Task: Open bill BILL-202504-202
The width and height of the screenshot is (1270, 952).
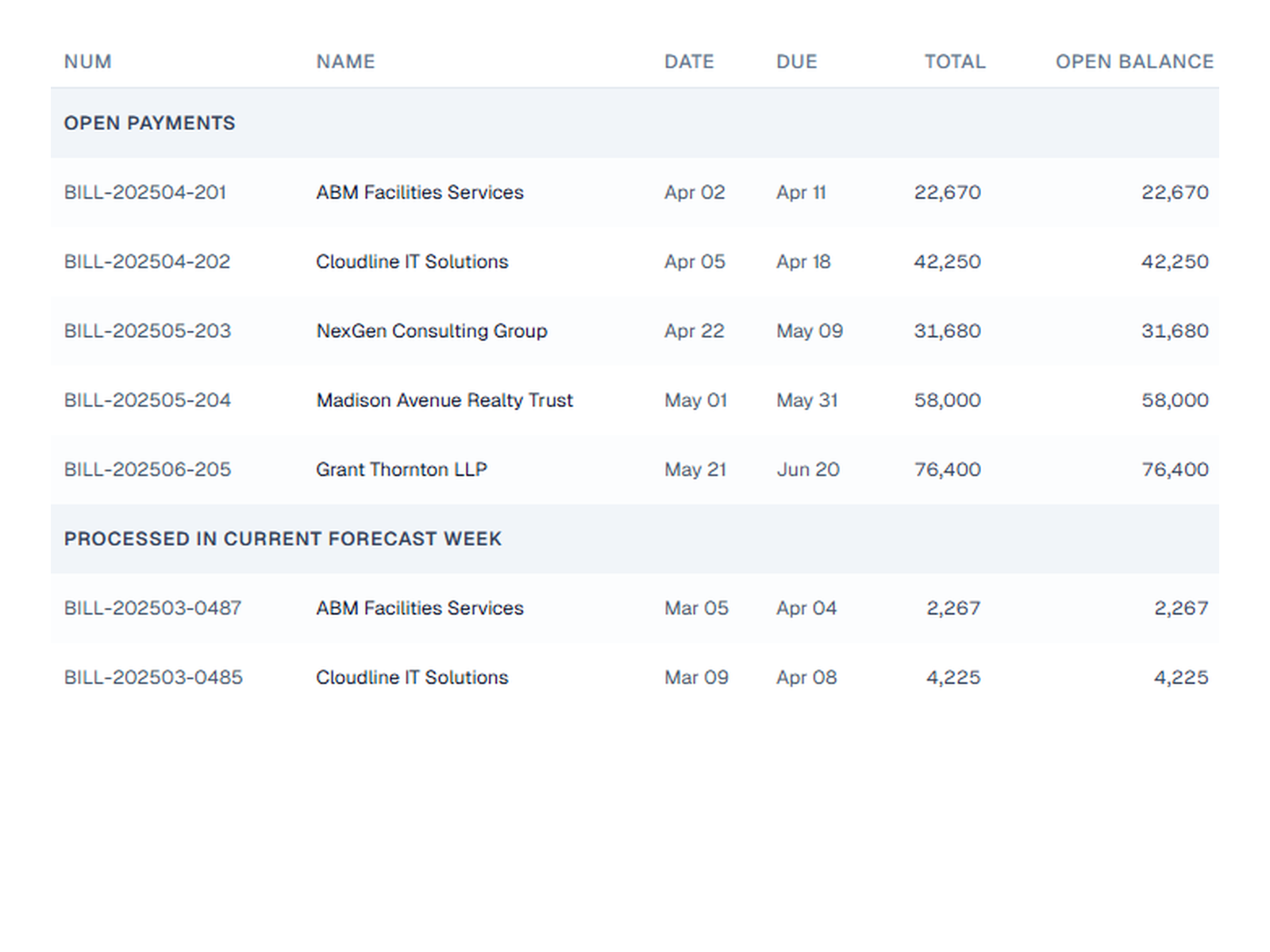Action: coord(147,262)
